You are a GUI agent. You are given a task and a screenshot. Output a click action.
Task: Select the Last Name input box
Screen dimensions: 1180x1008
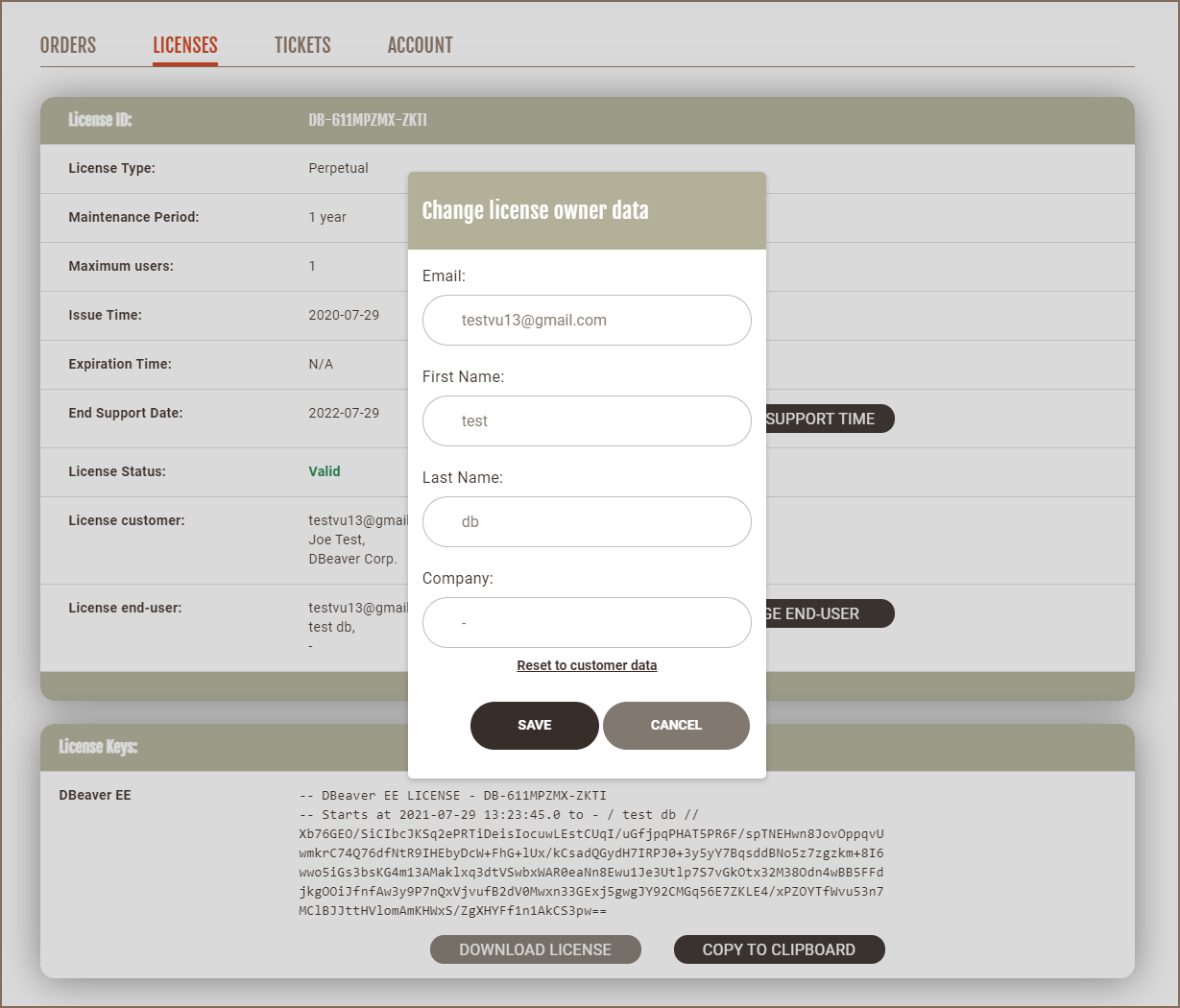point(587,522)
